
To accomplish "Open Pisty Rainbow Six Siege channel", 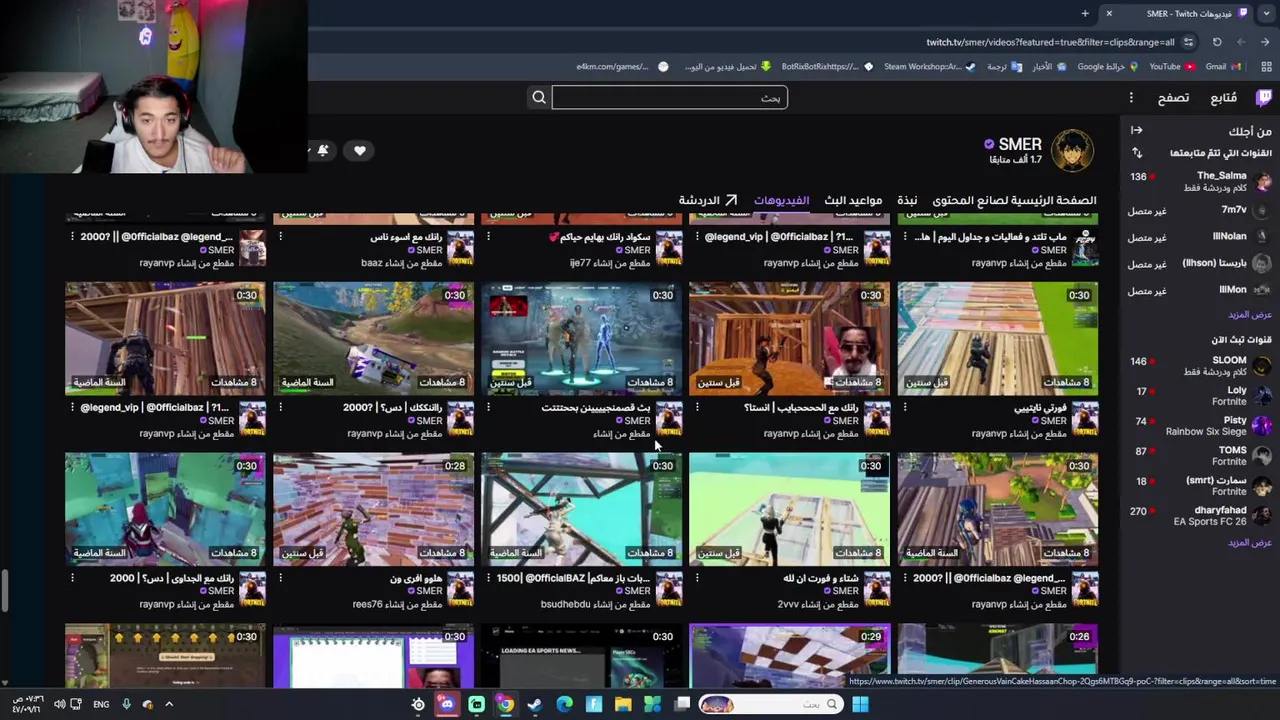I will (x=1200, y=425).
